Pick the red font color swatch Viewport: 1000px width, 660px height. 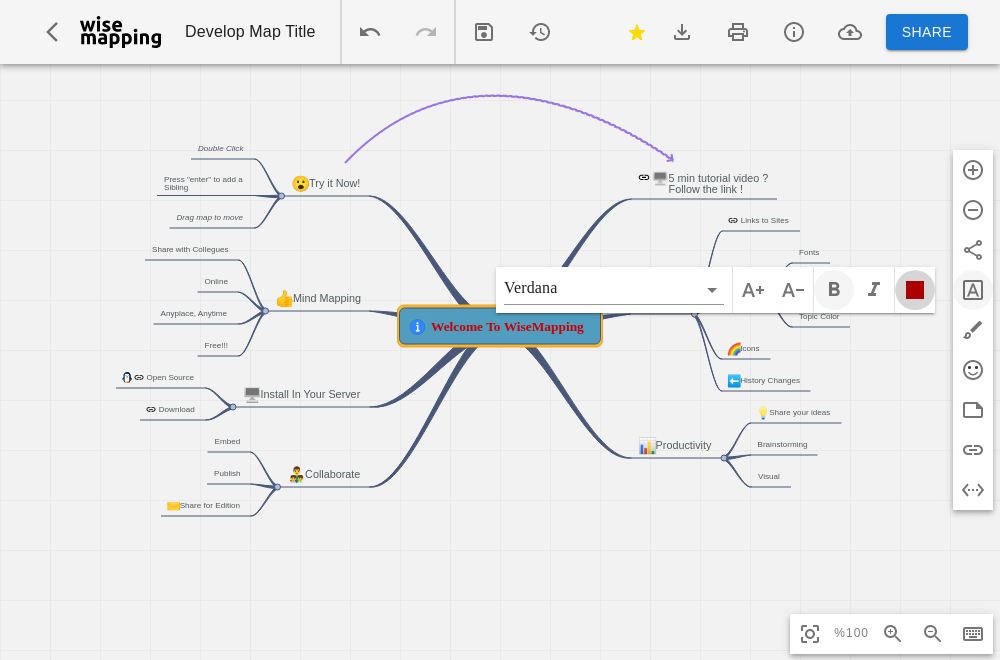point(915,290)
